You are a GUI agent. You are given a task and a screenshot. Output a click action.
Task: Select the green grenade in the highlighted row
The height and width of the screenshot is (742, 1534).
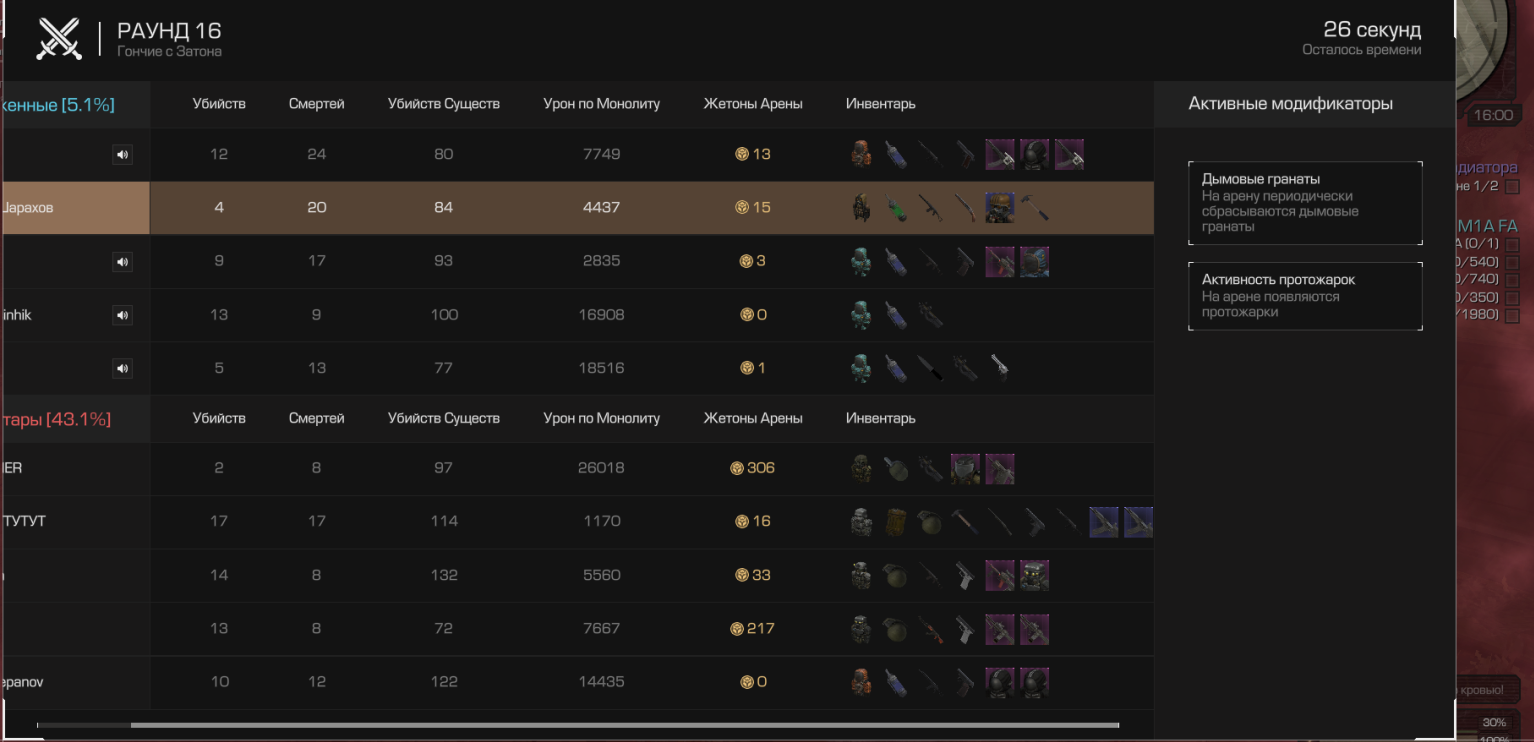point(897,208)
